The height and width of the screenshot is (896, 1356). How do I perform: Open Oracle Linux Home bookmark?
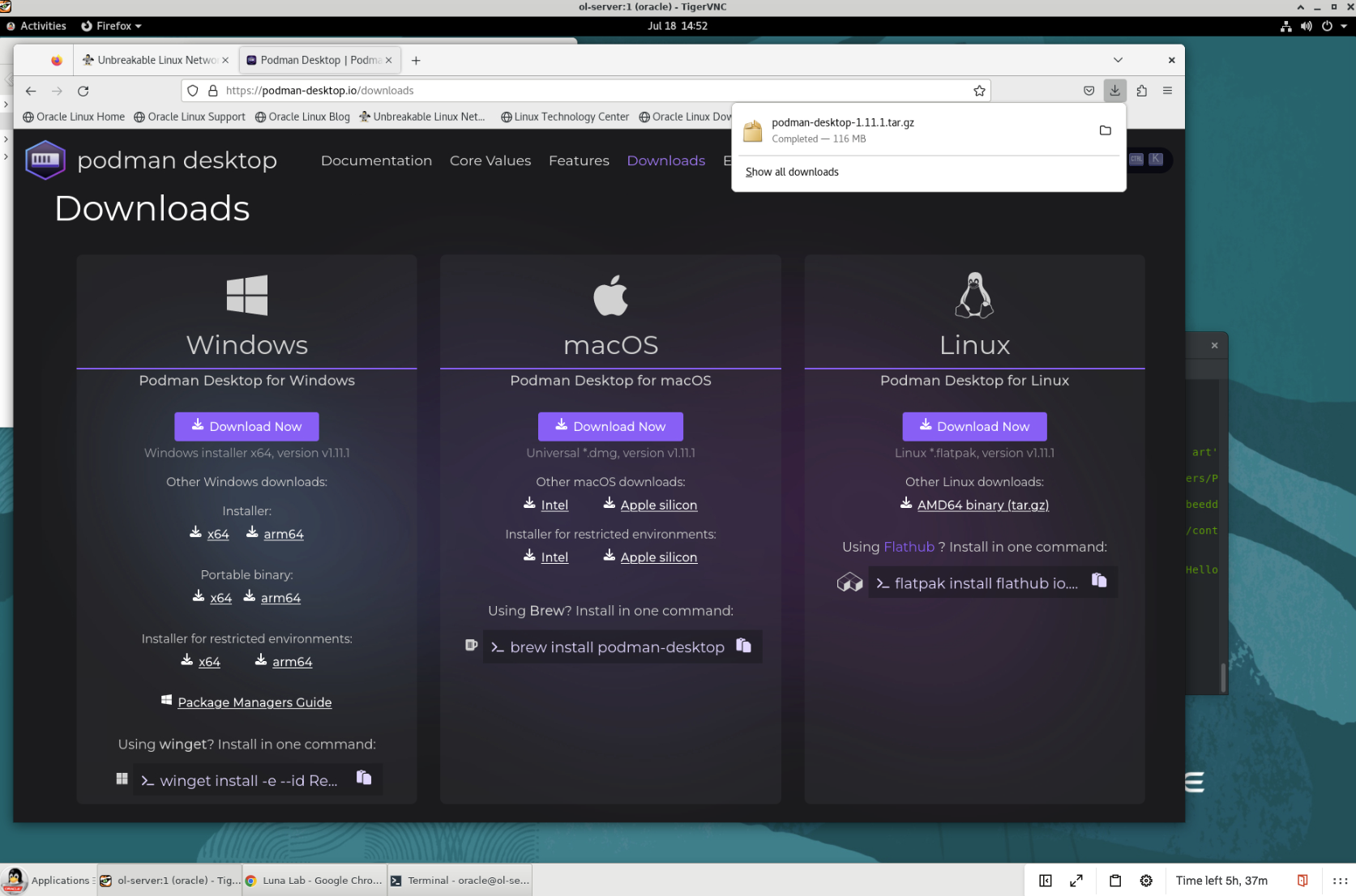(x=74, y=117)
